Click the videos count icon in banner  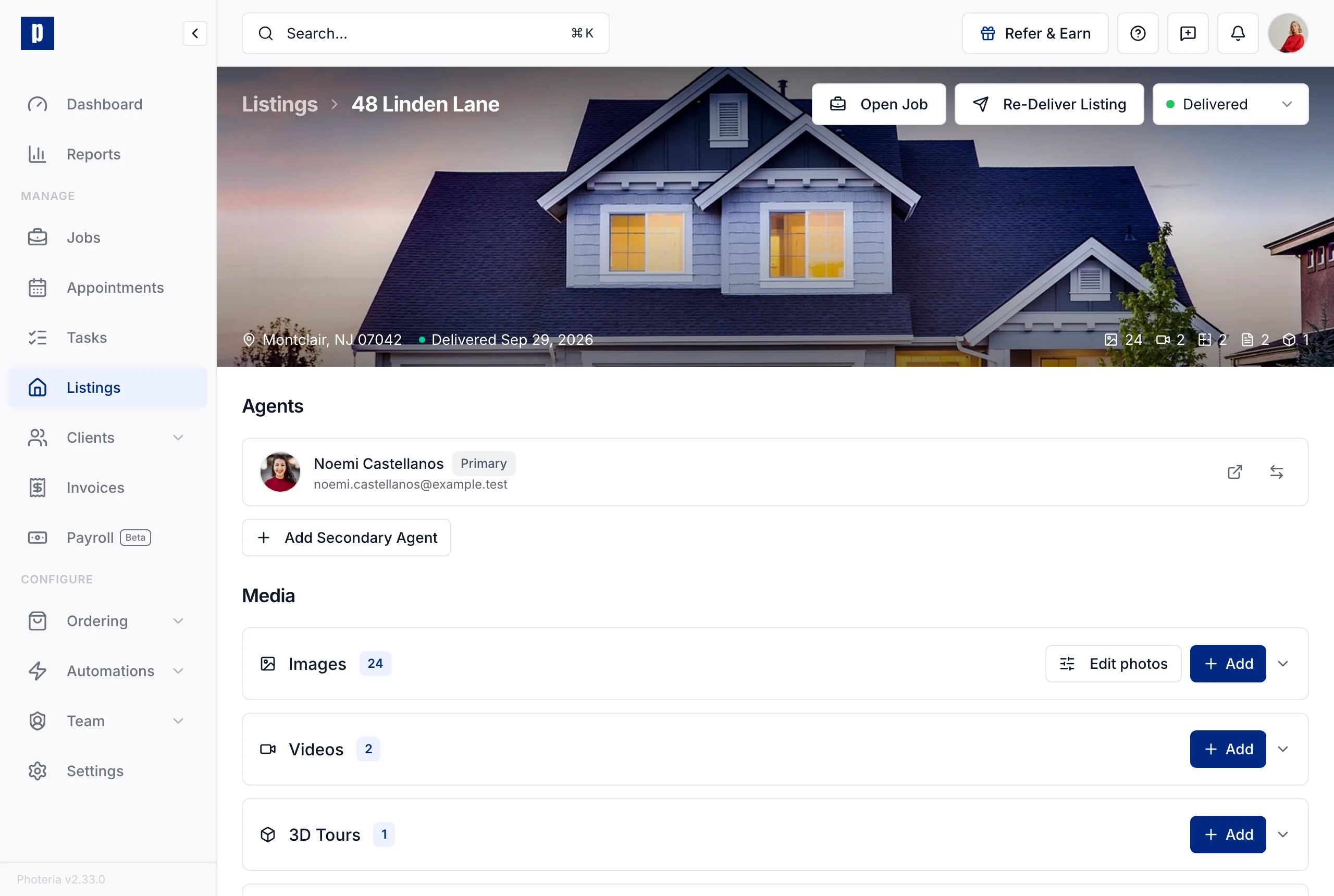coord(1163,340)
